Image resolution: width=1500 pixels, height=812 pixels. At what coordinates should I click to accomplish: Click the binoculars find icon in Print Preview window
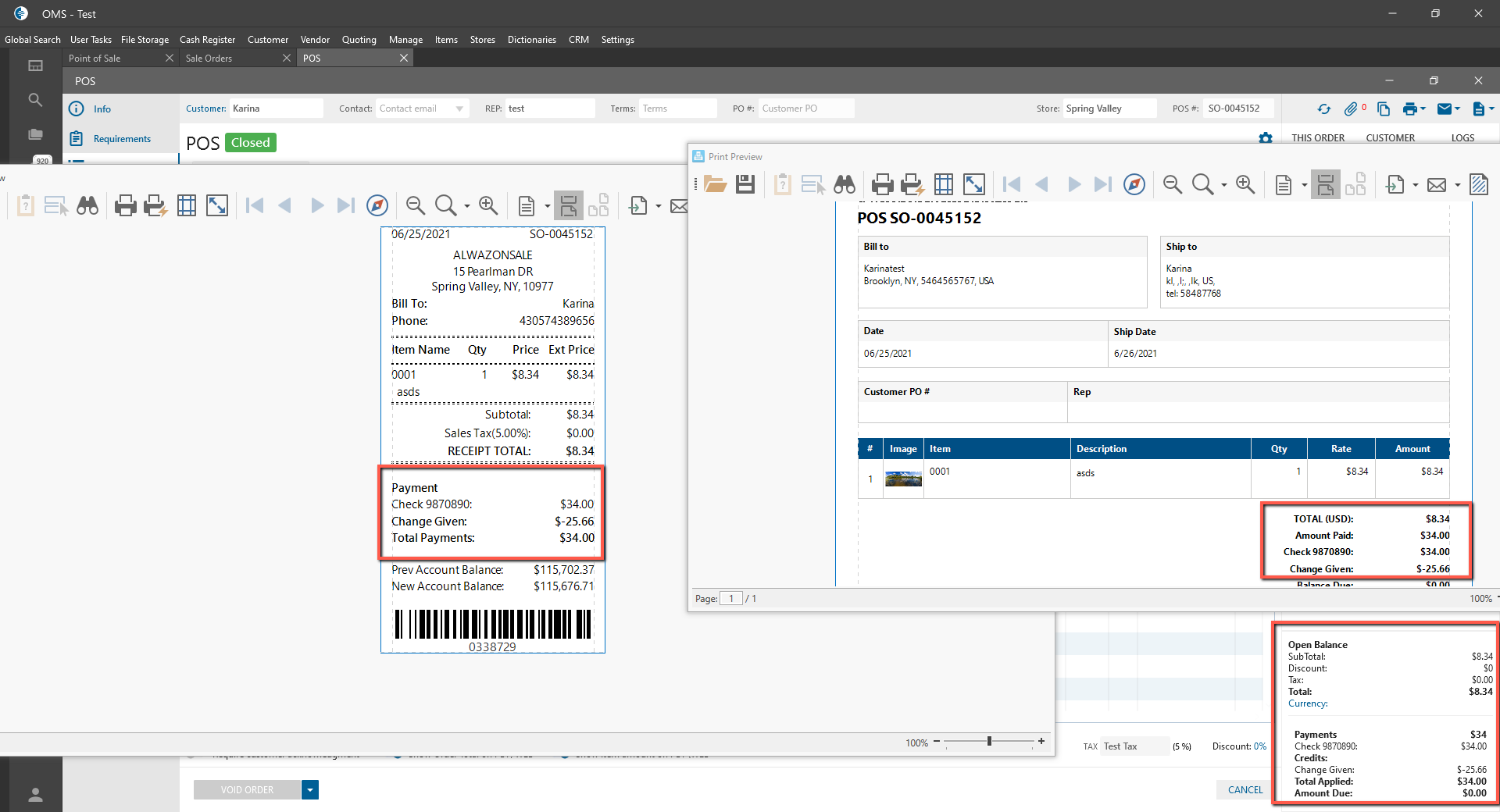click(x=845, y=184)
